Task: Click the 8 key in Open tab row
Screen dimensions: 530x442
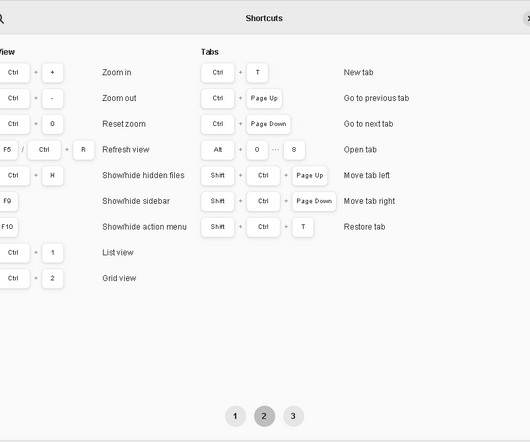Action: pos(294,150)
